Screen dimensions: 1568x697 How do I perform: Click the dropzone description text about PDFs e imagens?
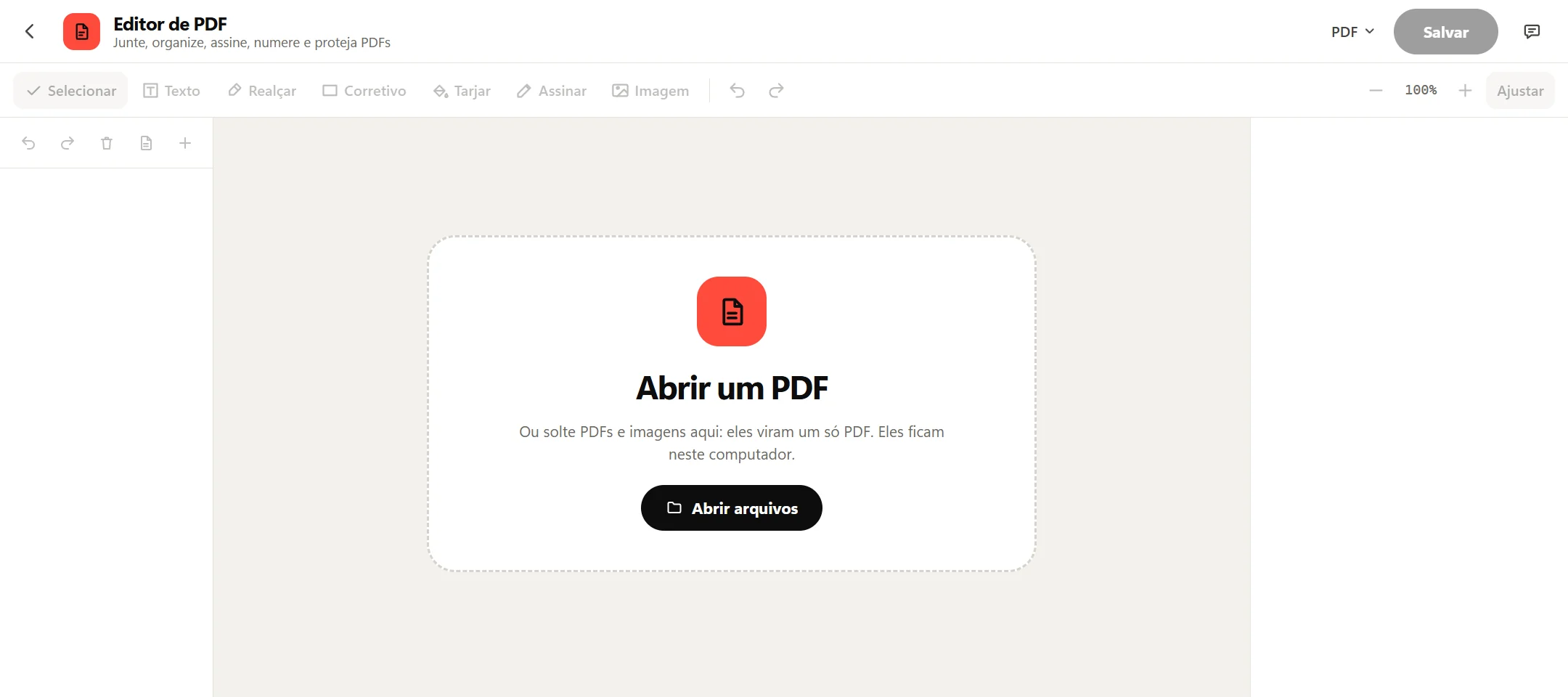pyautogui.click(x=732, y=443)
